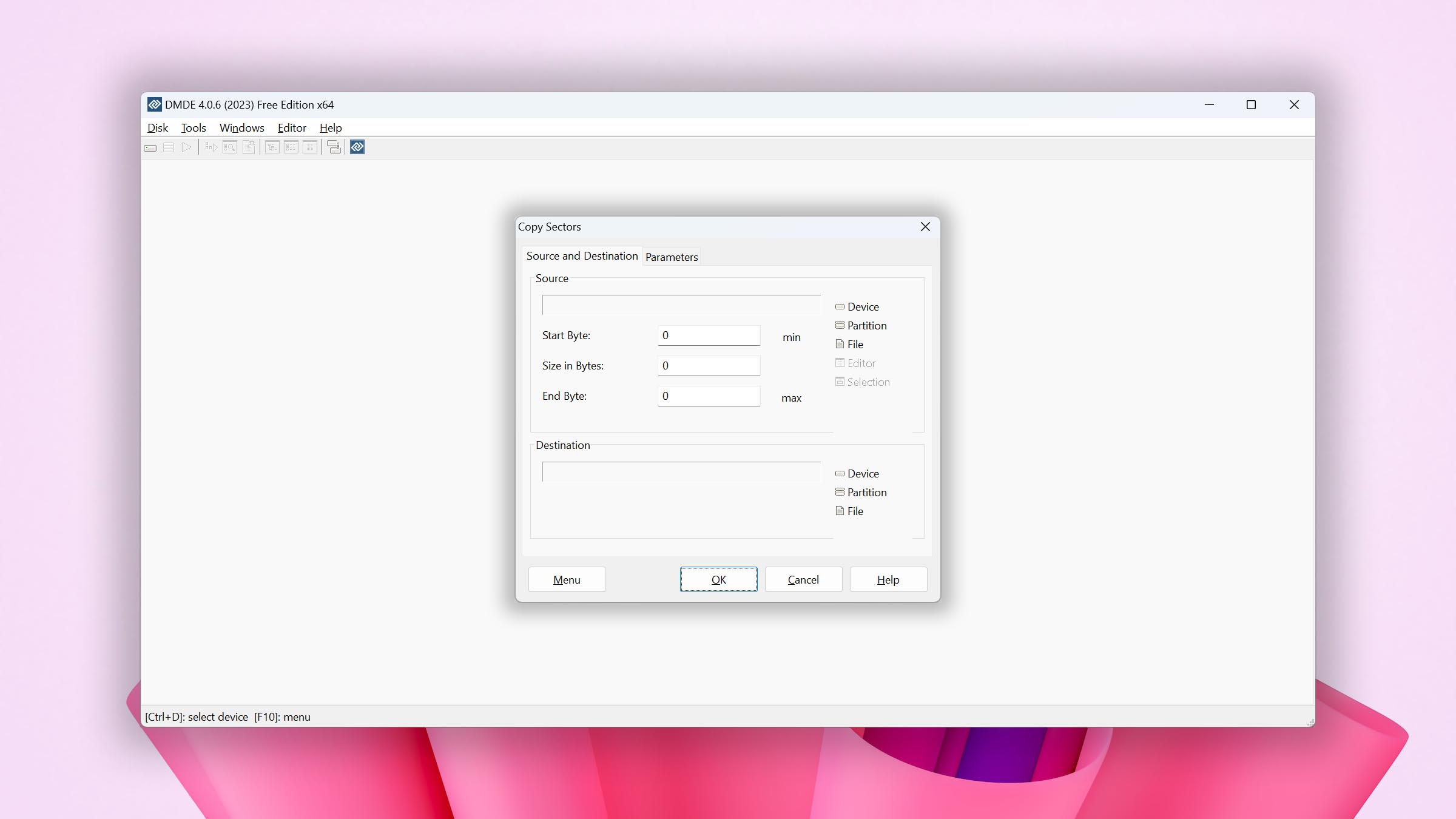This screenshot has width=1456, height=819.
Task: Click the Tree panel toolbar icon
Action: (x=272, y=147)
